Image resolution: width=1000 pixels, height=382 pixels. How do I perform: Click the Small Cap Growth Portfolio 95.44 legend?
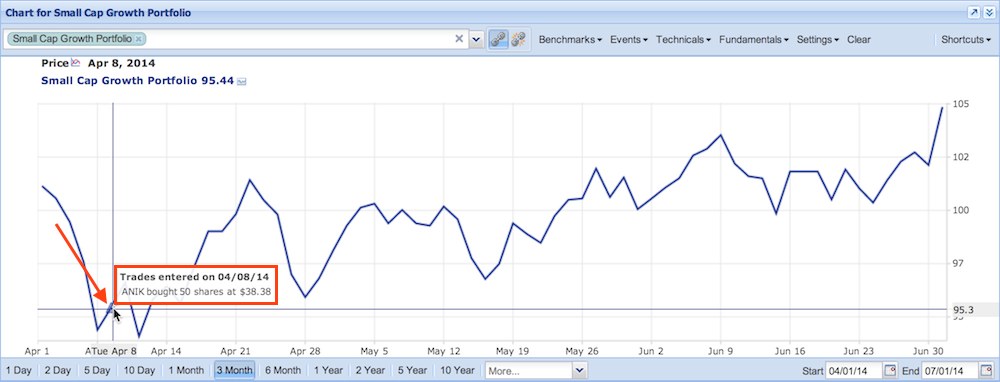click(137, 81)
